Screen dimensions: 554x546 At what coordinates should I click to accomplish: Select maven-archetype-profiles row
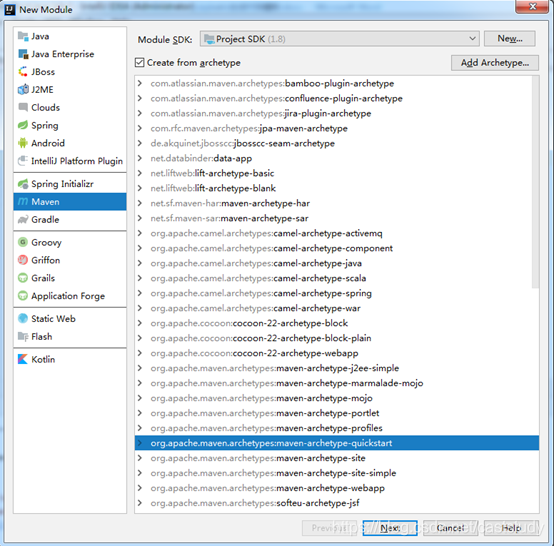click(337, 428)
